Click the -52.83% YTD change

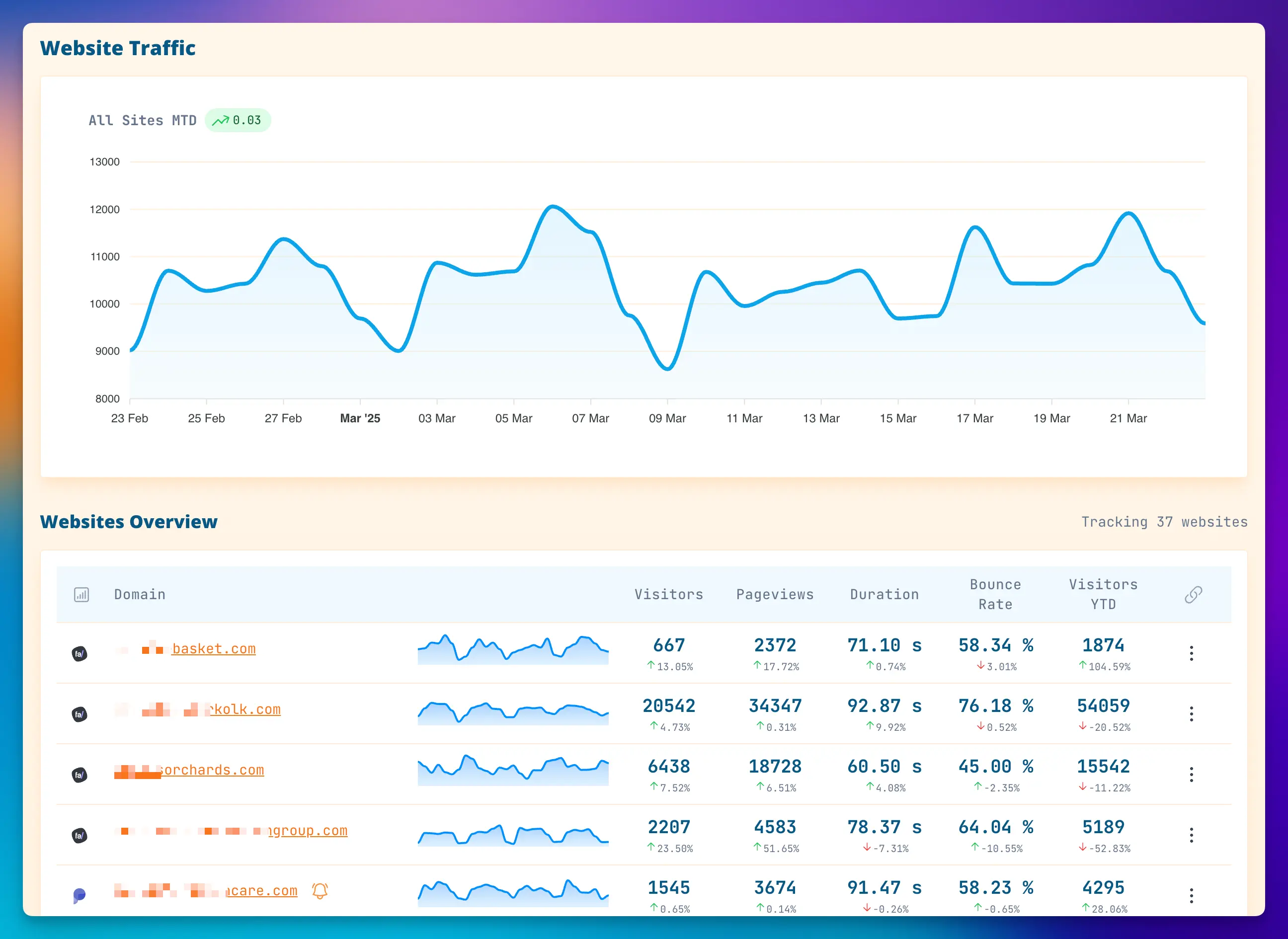coord(1105,848)
